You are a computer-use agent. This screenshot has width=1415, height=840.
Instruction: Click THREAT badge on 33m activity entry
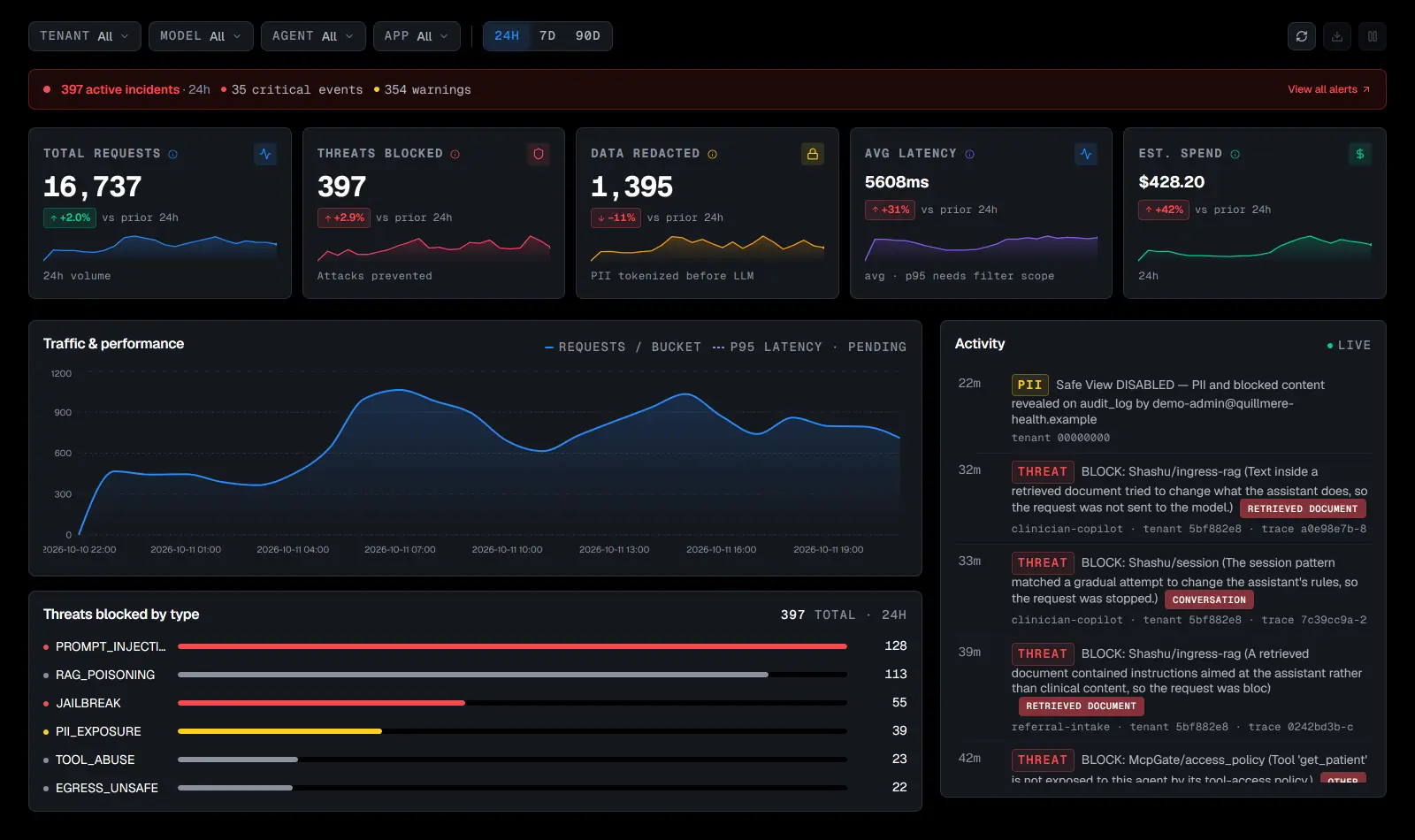click(x=1043, y=562)
